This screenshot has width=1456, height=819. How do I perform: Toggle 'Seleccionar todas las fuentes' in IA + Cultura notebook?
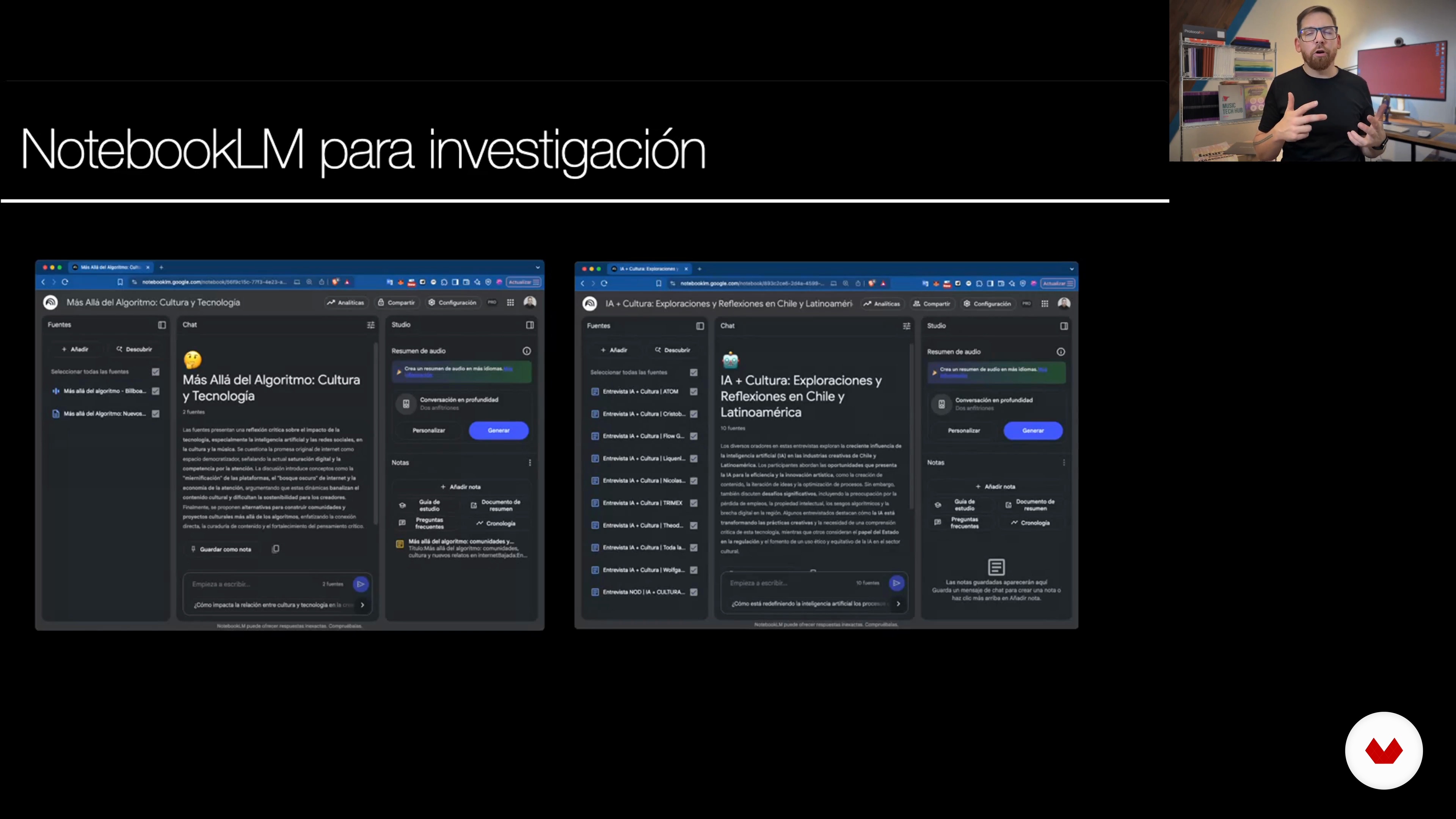(x=693, y=372)
